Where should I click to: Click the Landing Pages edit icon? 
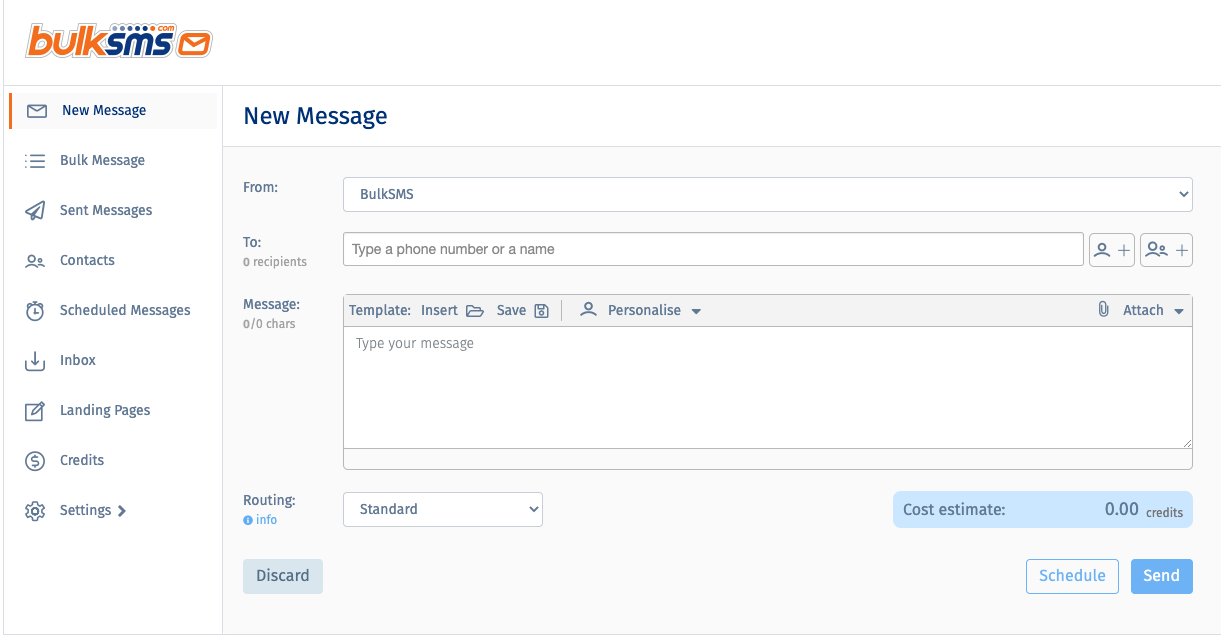click(35, 411)
